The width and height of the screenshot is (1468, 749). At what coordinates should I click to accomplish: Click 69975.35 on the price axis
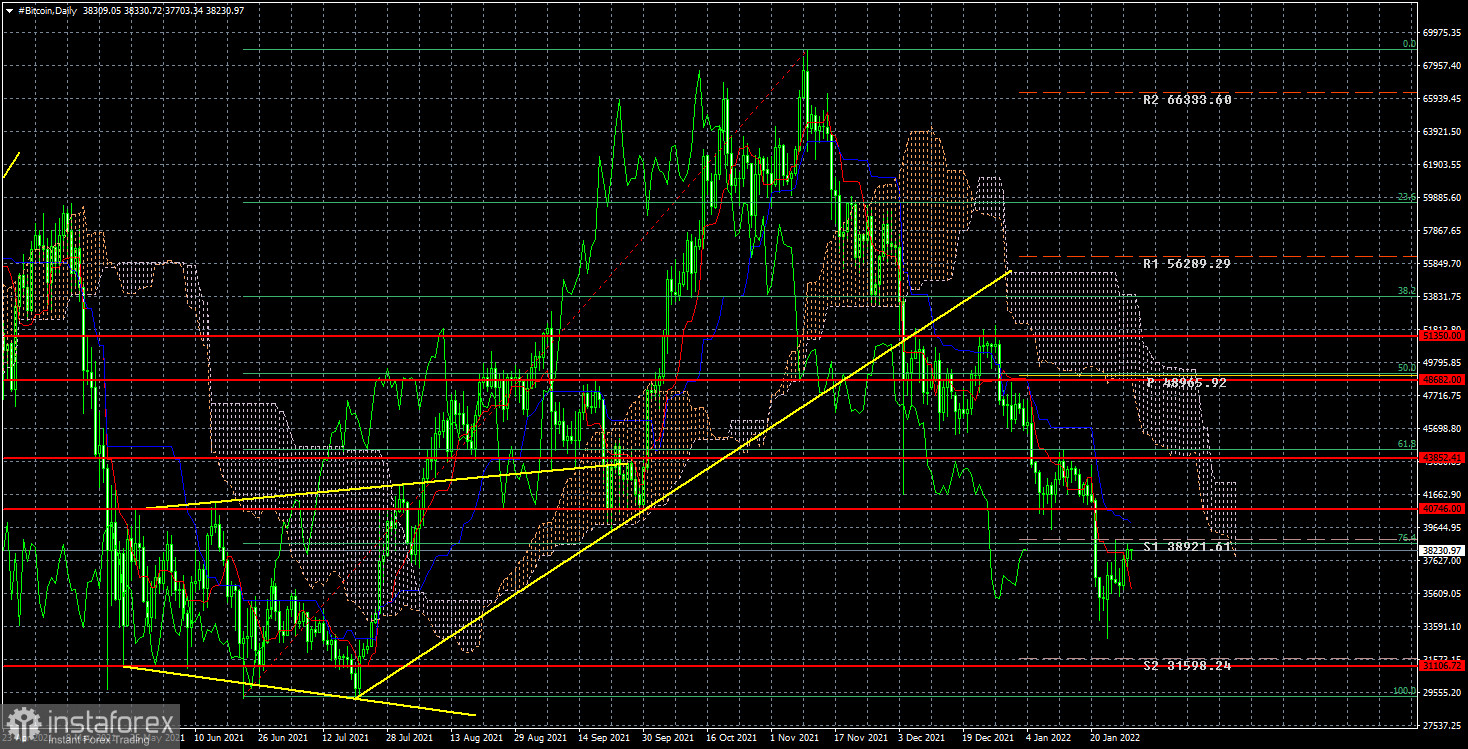coord(1442,33)
